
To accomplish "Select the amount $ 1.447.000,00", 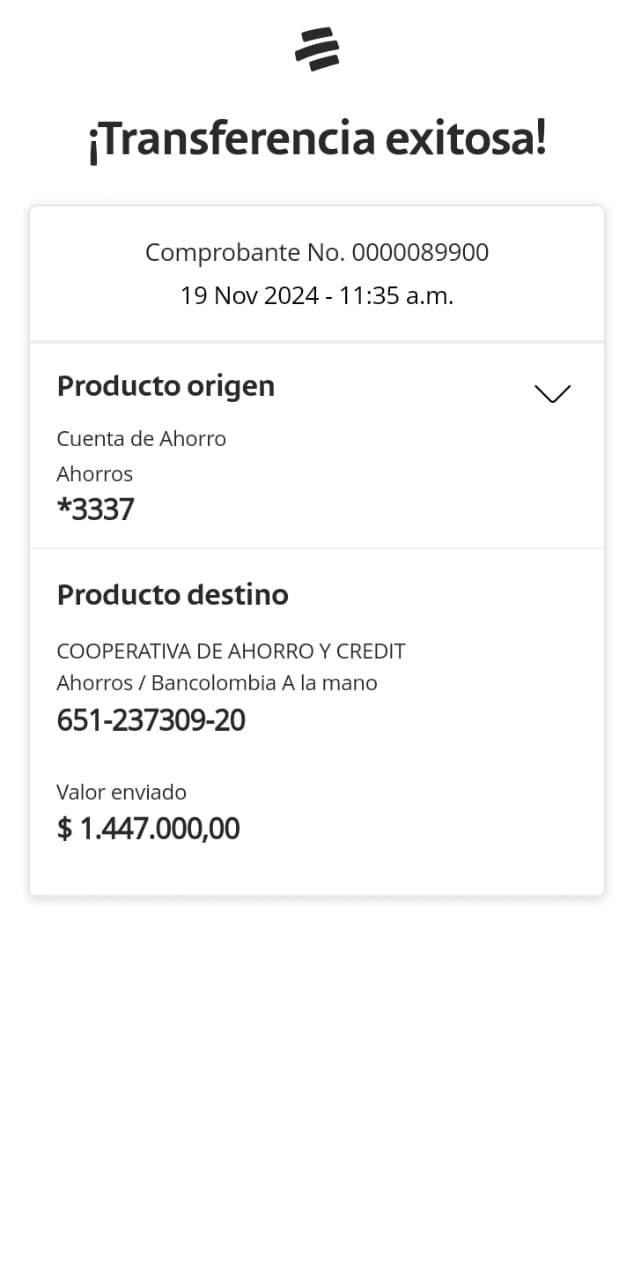I will [148, 829].
